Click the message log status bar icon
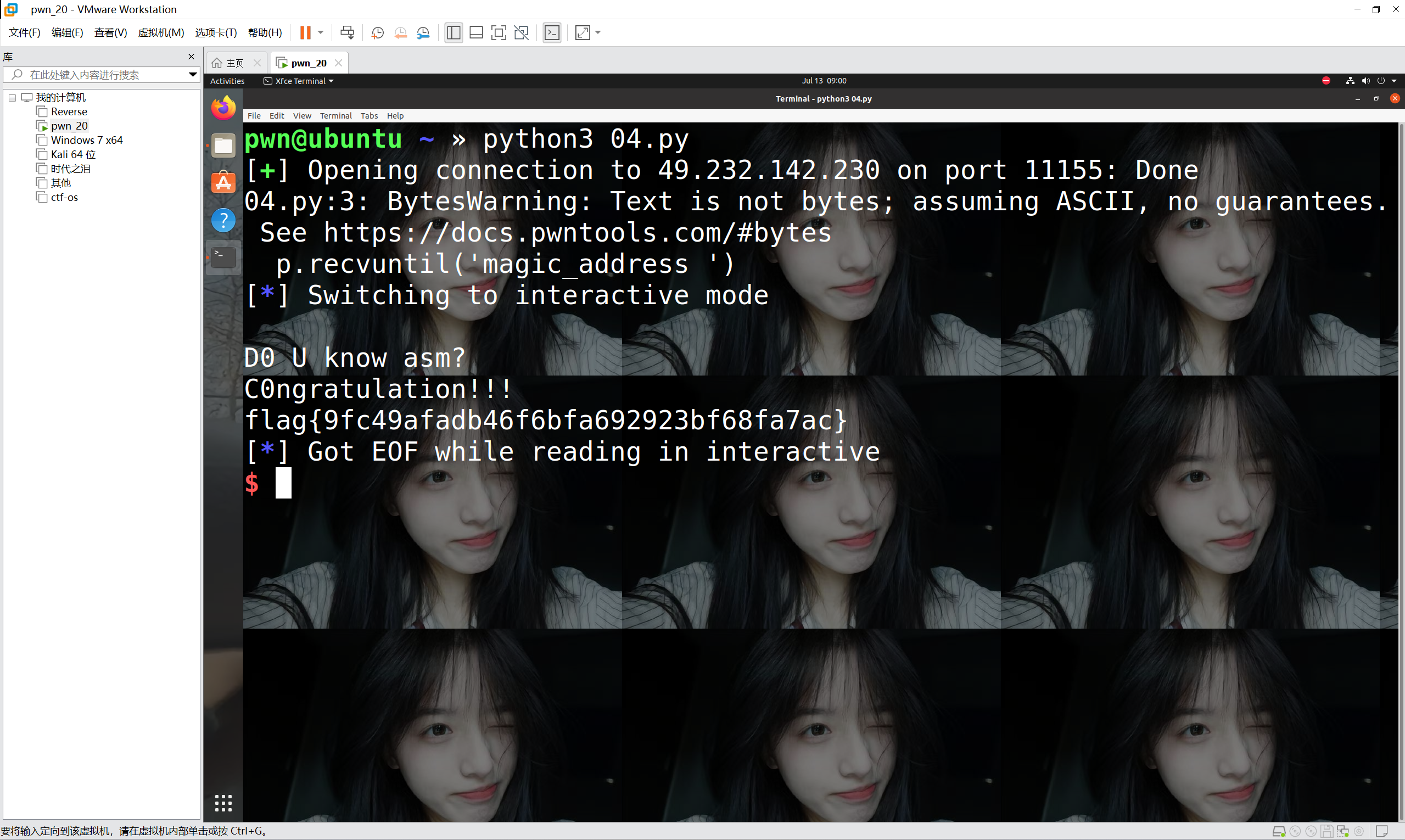Screen dimensions: 1405x840 click(1382, 832)
